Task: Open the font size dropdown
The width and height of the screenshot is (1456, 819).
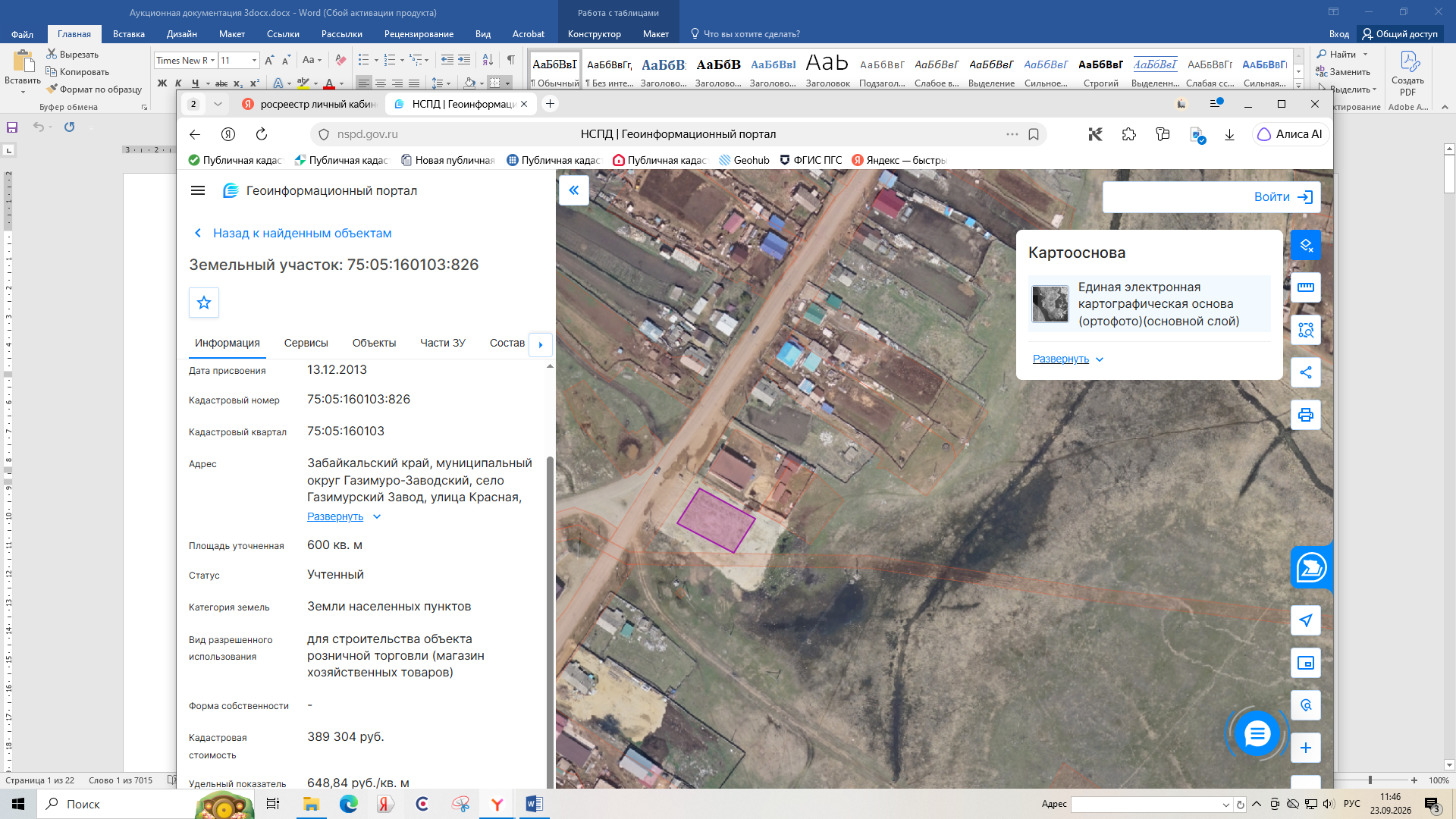Action: coord(254,60)
